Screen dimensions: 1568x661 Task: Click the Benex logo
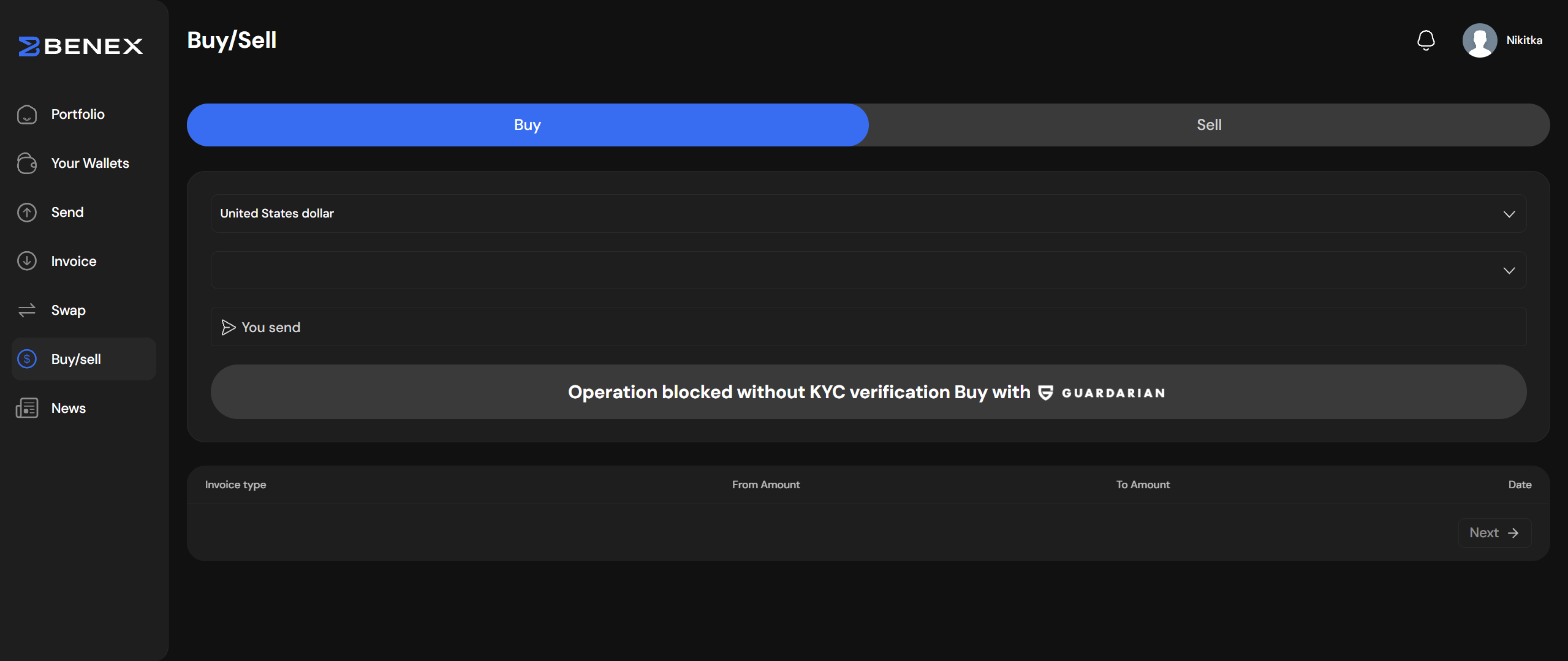pos(81,46)
